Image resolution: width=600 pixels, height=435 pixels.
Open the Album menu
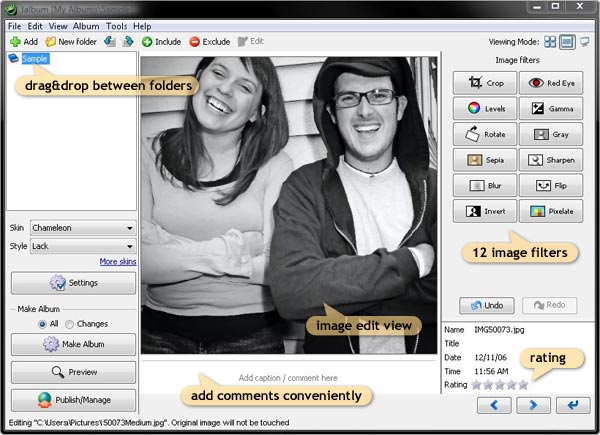point(86,25)
